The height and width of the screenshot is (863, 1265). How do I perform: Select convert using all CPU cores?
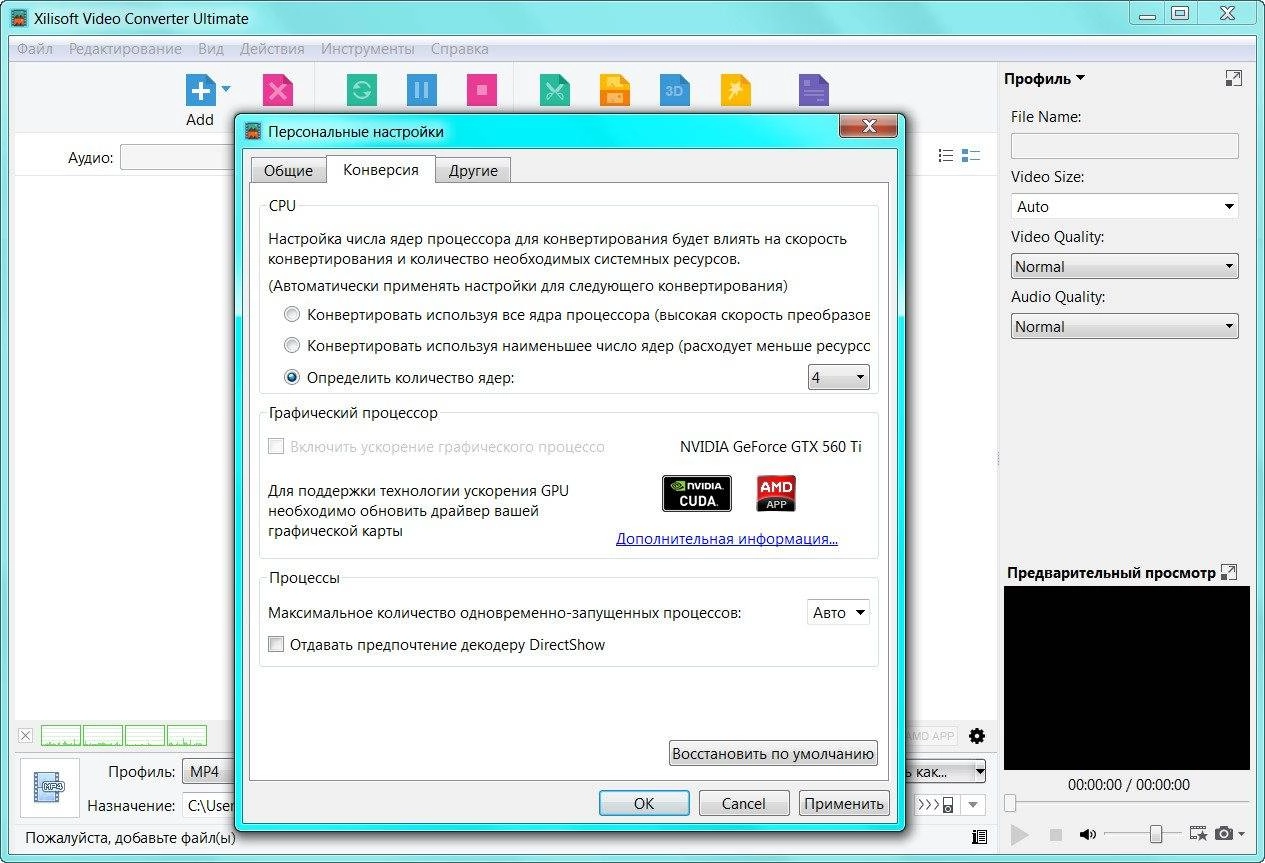(292, 315)
